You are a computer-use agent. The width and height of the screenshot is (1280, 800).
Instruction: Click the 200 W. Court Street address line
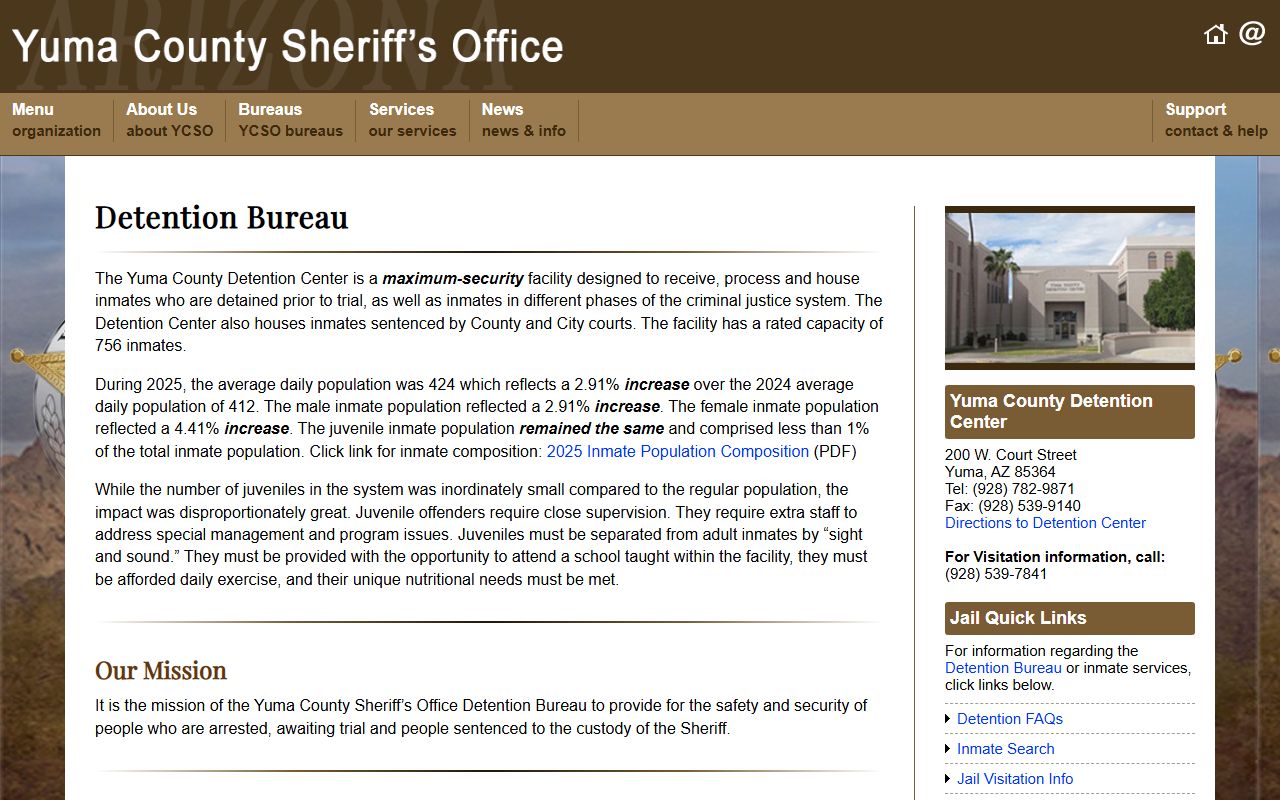pos(1011,455)
